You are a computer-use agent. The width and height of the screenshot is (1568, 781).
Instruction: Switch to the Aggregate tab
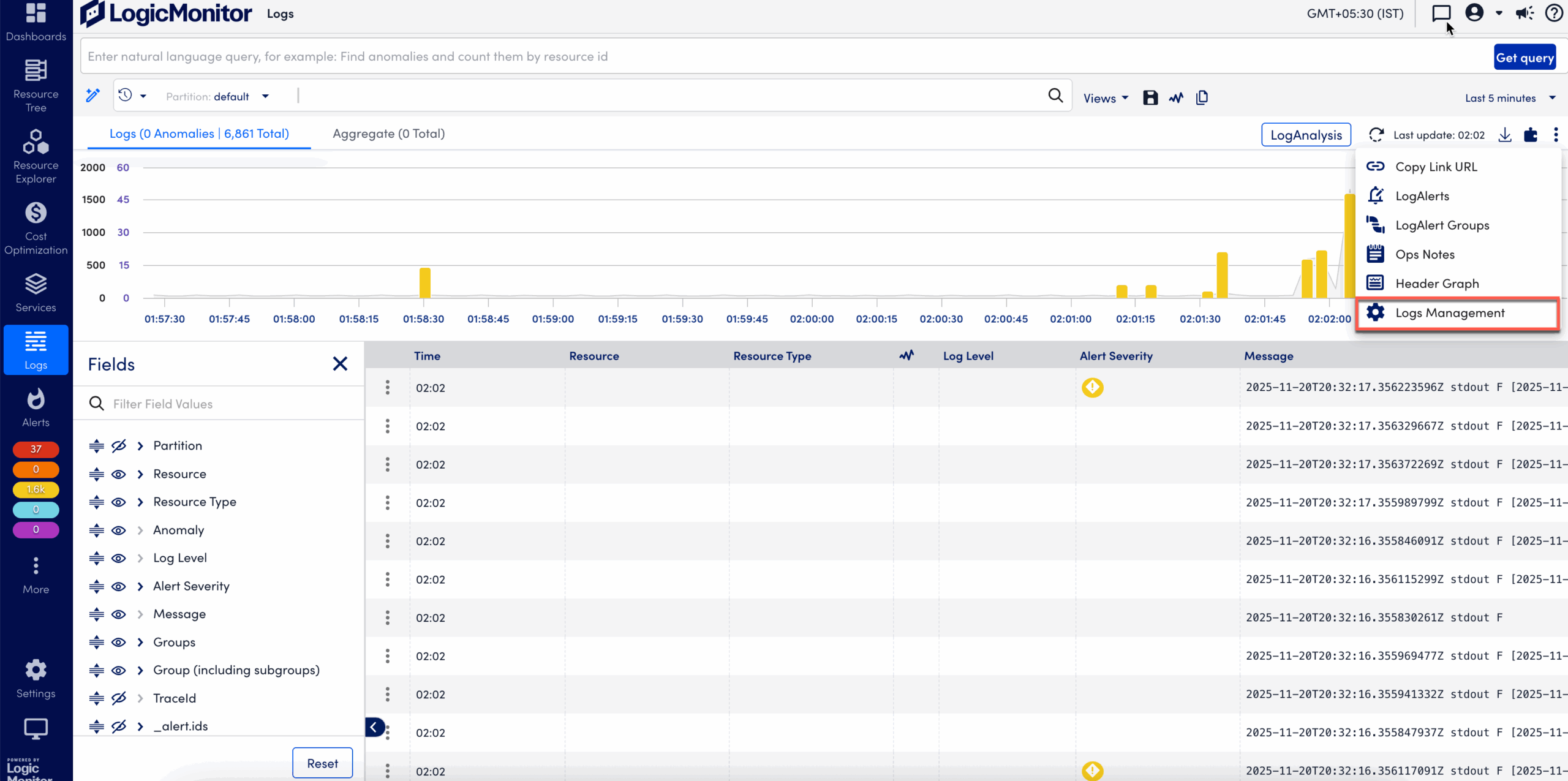pyautogui.click(x=388, y=134)
